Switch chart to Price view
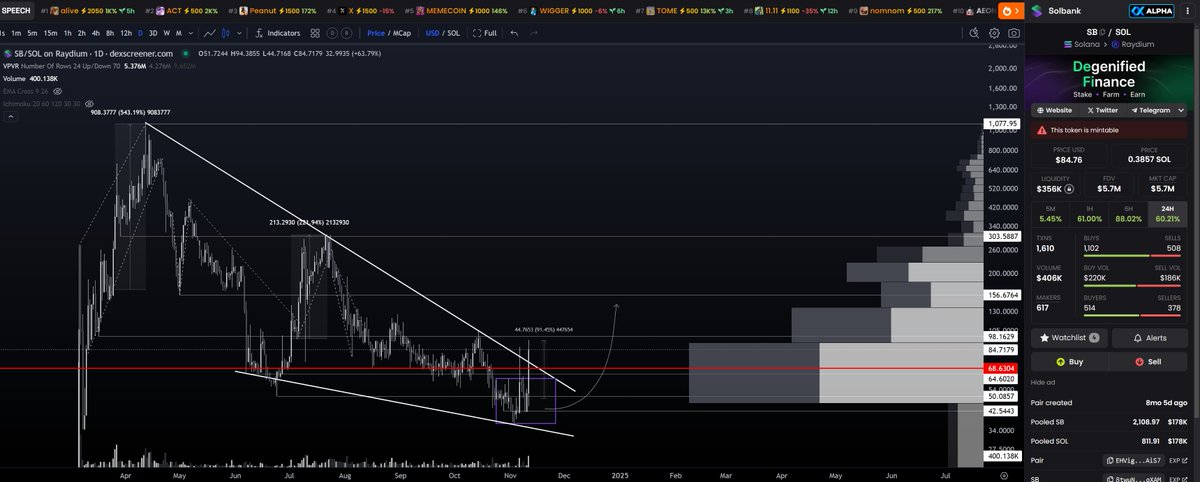 [376, 33]
